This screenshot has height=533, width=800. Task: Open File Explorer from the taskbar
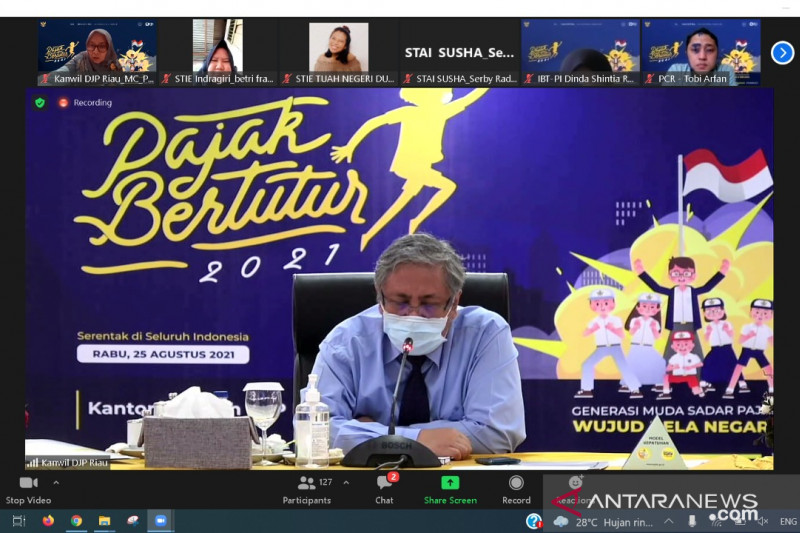105,521
